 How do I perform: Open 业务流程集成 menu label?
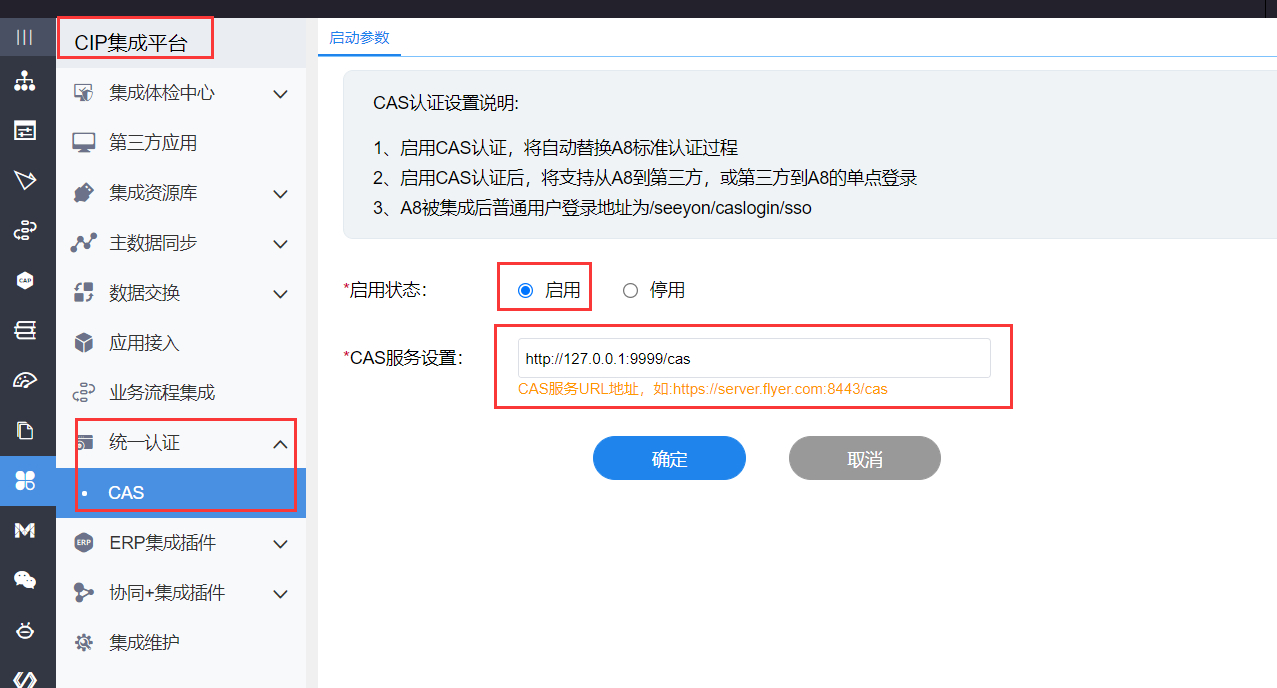(x=162, y=393)
